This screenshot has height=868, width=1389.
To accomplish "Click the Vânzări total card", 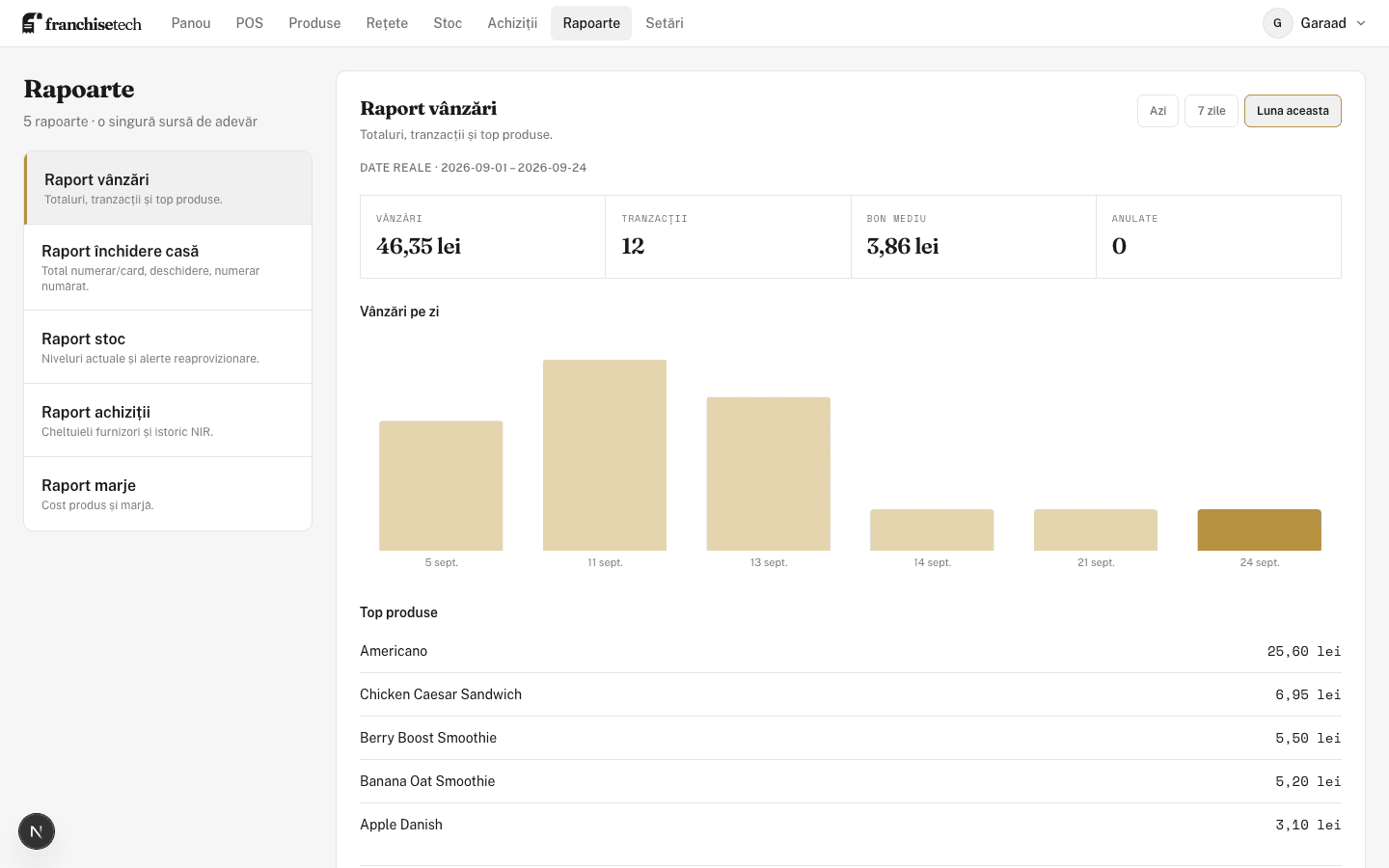I will pyautogui.click(x=482, y=236).
